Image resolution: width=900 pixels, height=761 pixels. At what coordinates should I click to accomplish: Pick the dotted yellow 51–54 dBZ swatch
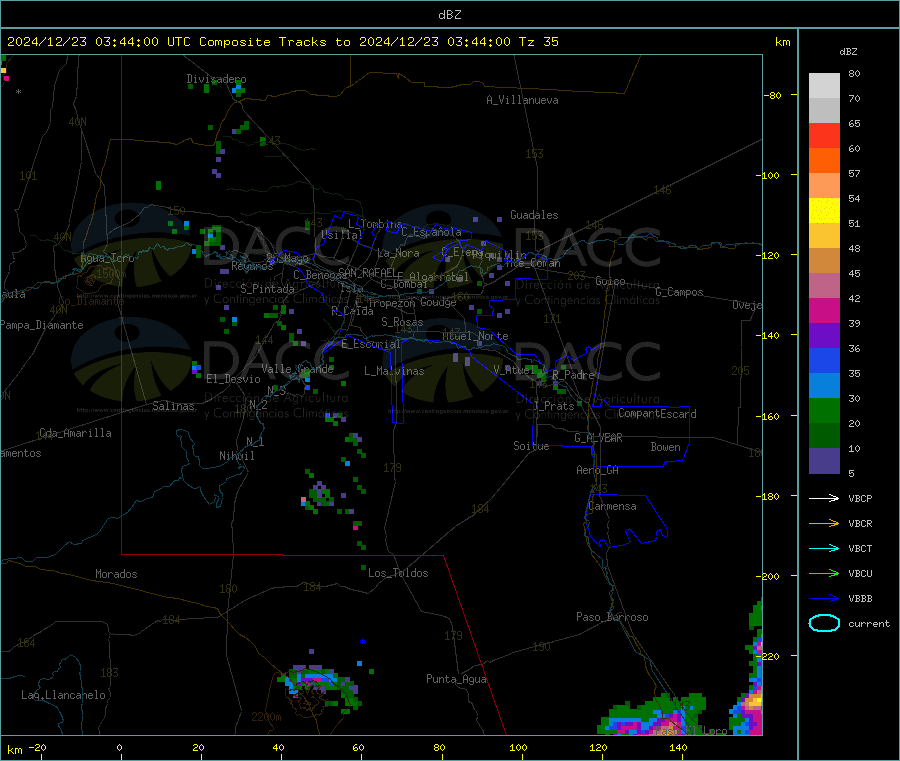tap(824, 211)
